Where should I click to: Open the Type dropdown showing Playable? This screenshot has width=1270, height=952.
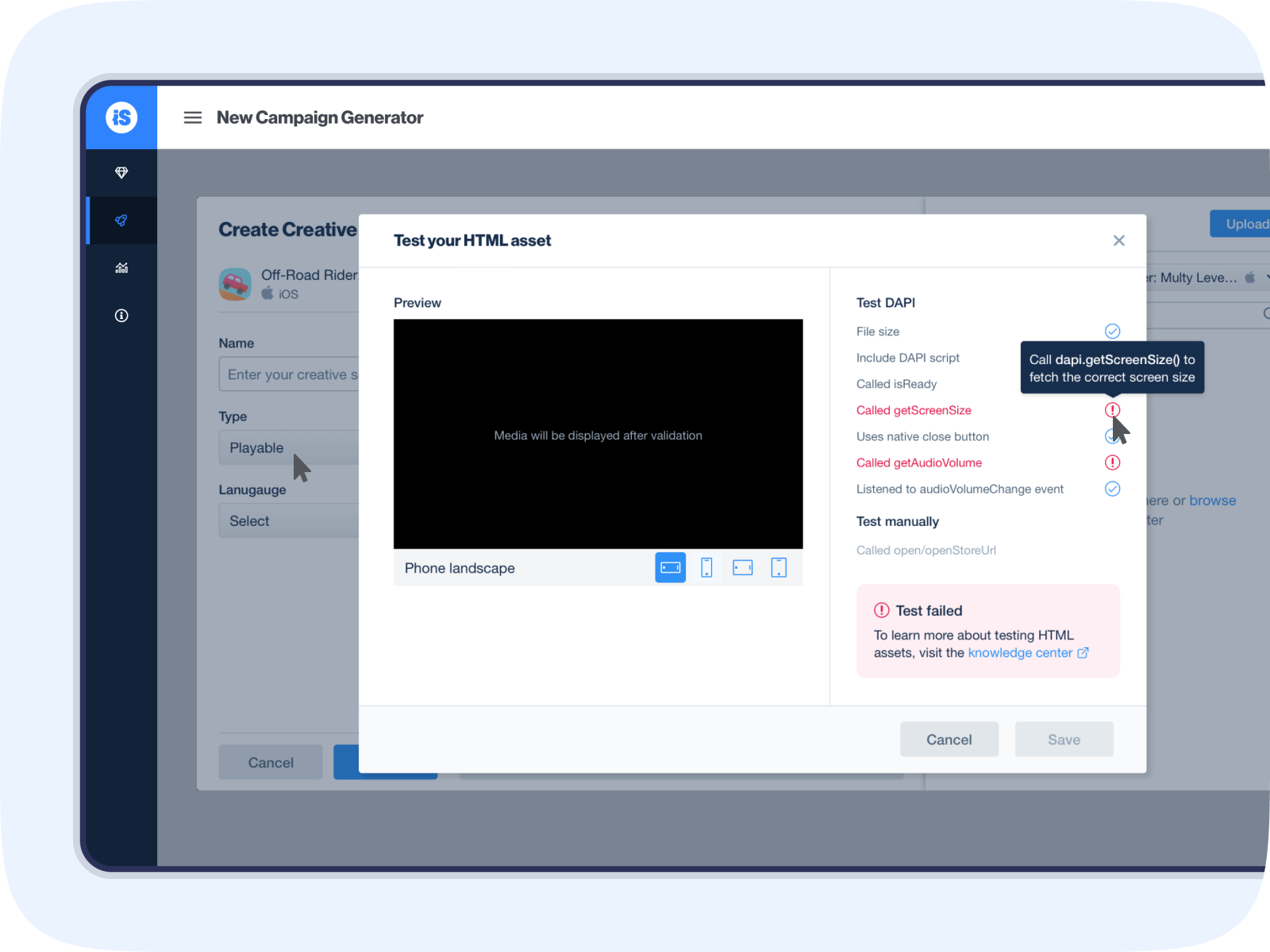289,447
